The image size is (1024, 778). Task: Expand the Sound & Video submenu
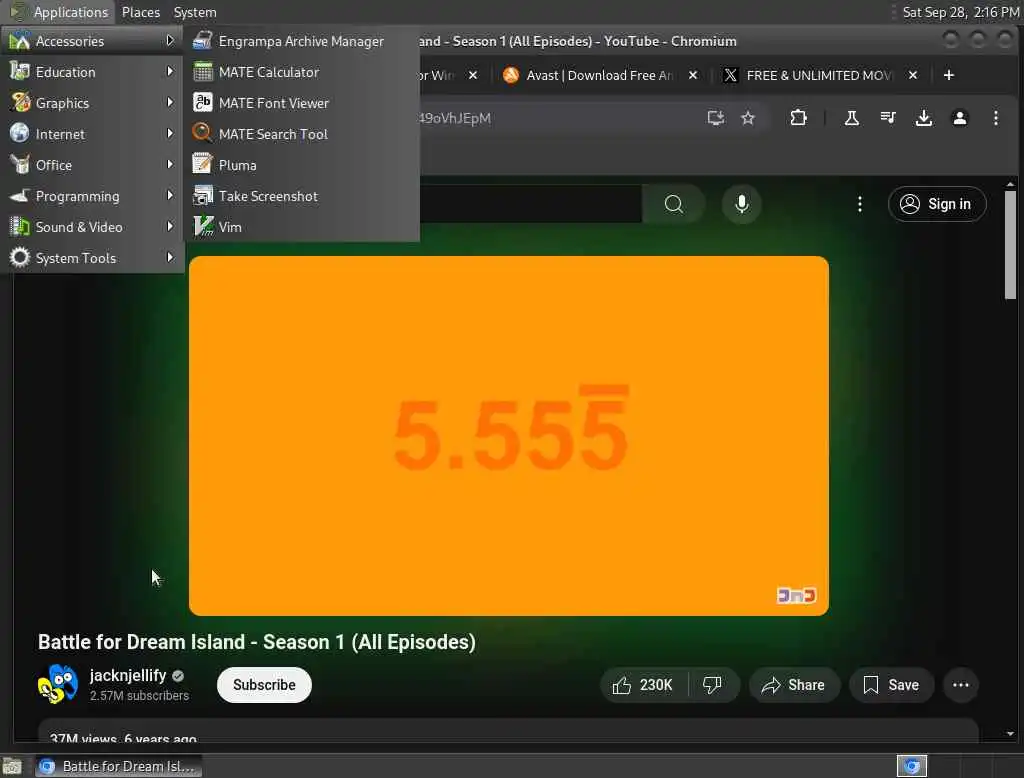point(92,227)
